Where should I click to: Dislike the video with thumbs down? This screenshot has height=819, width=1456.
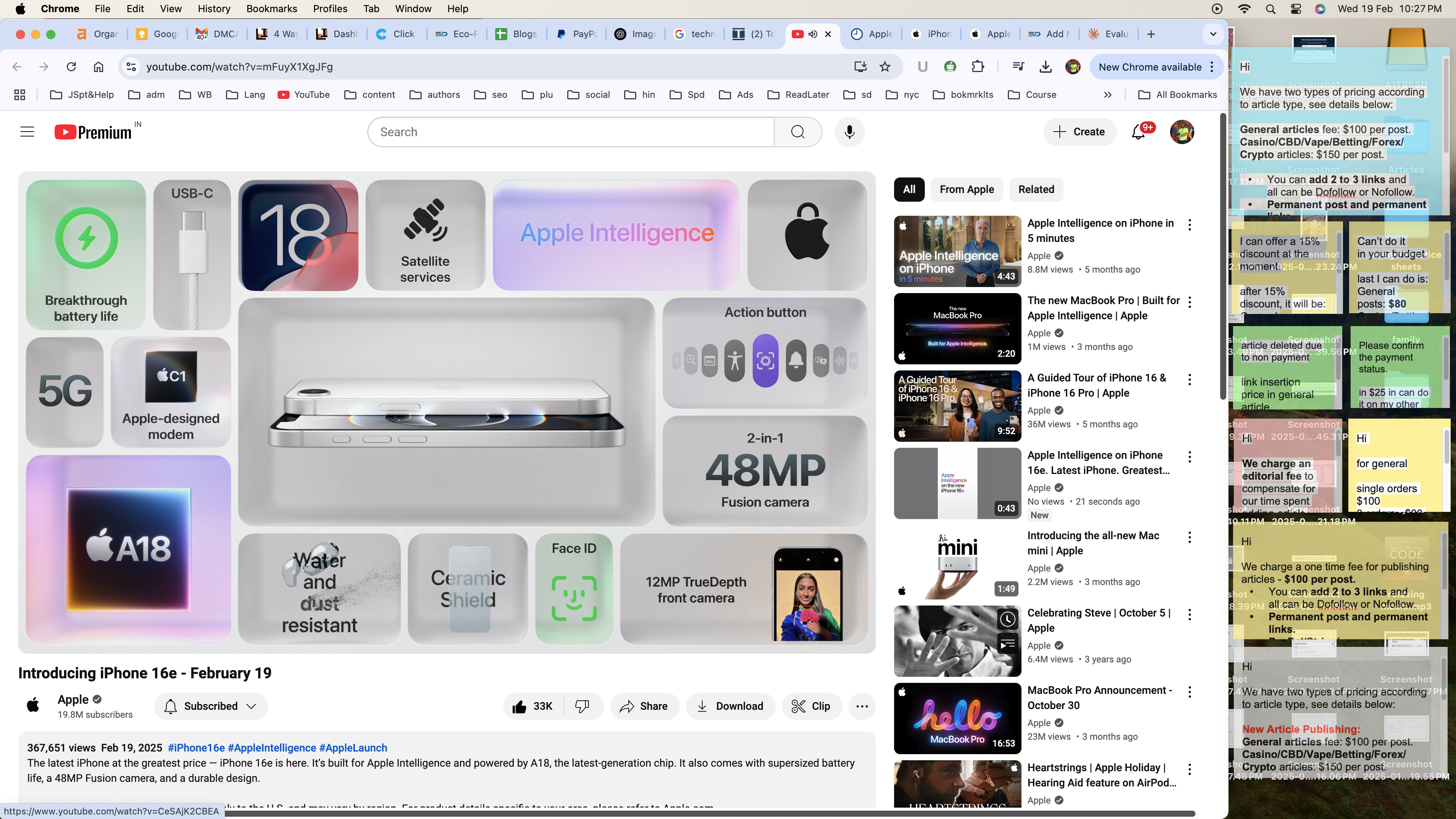582,706
